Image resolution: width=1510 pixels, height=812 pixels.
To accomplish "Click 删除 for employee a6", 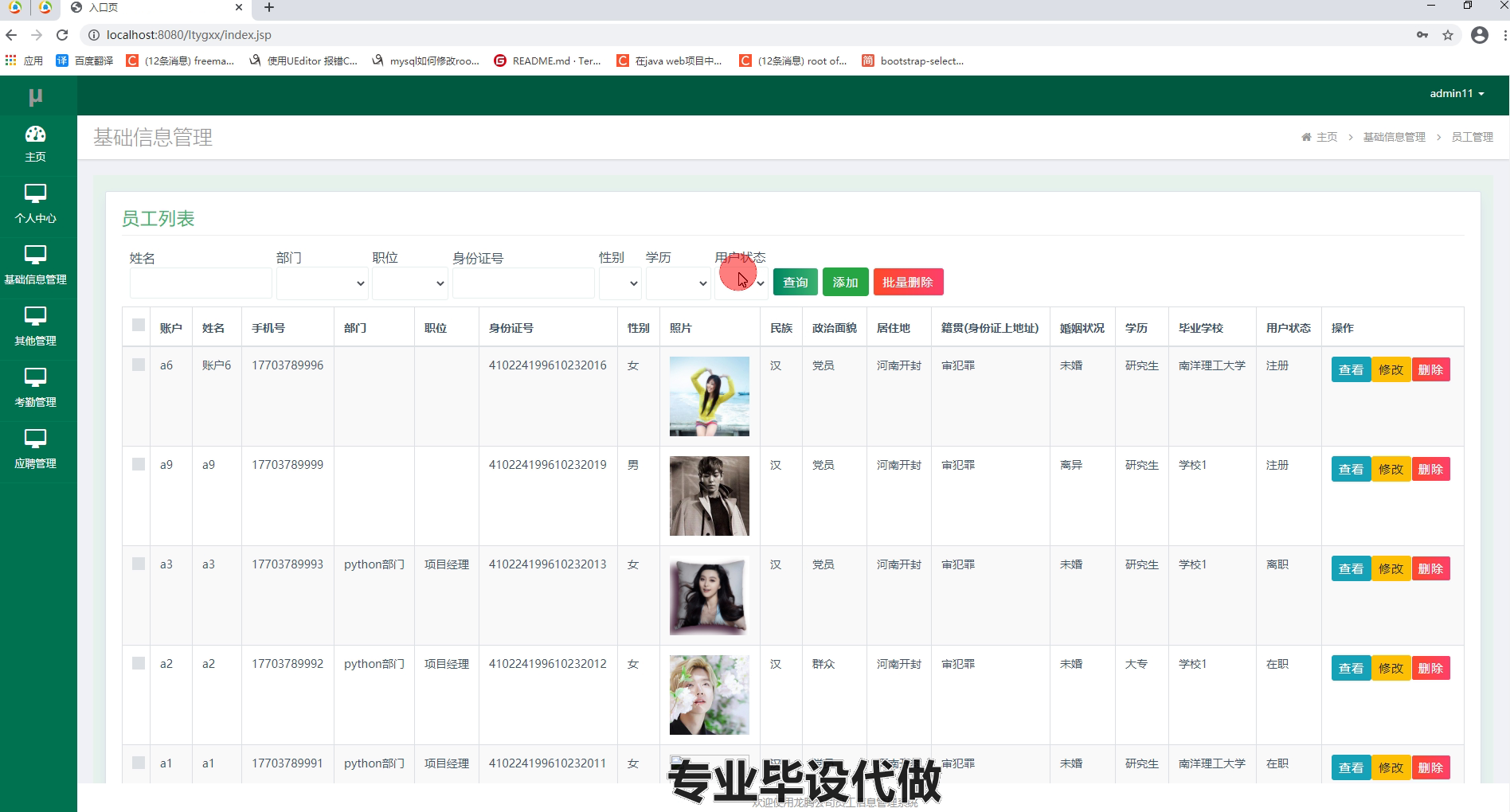I will coord(1430,369).
